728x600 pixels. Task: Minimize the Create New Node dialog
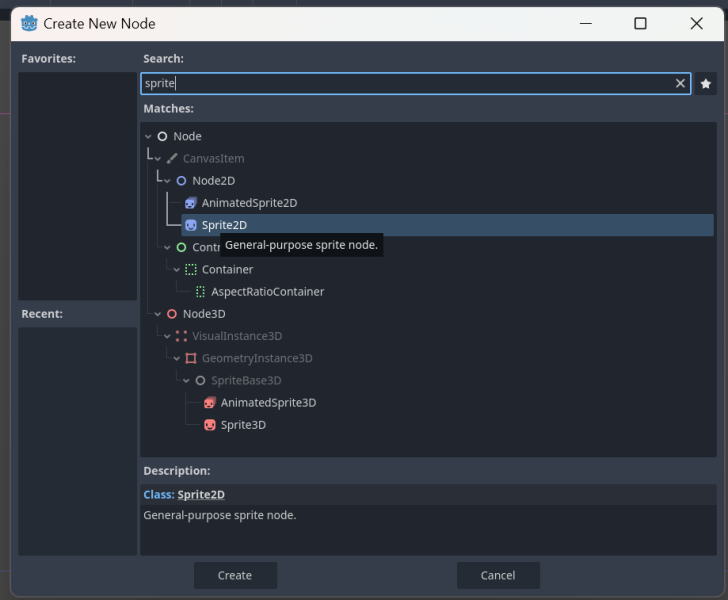(586, 23)
